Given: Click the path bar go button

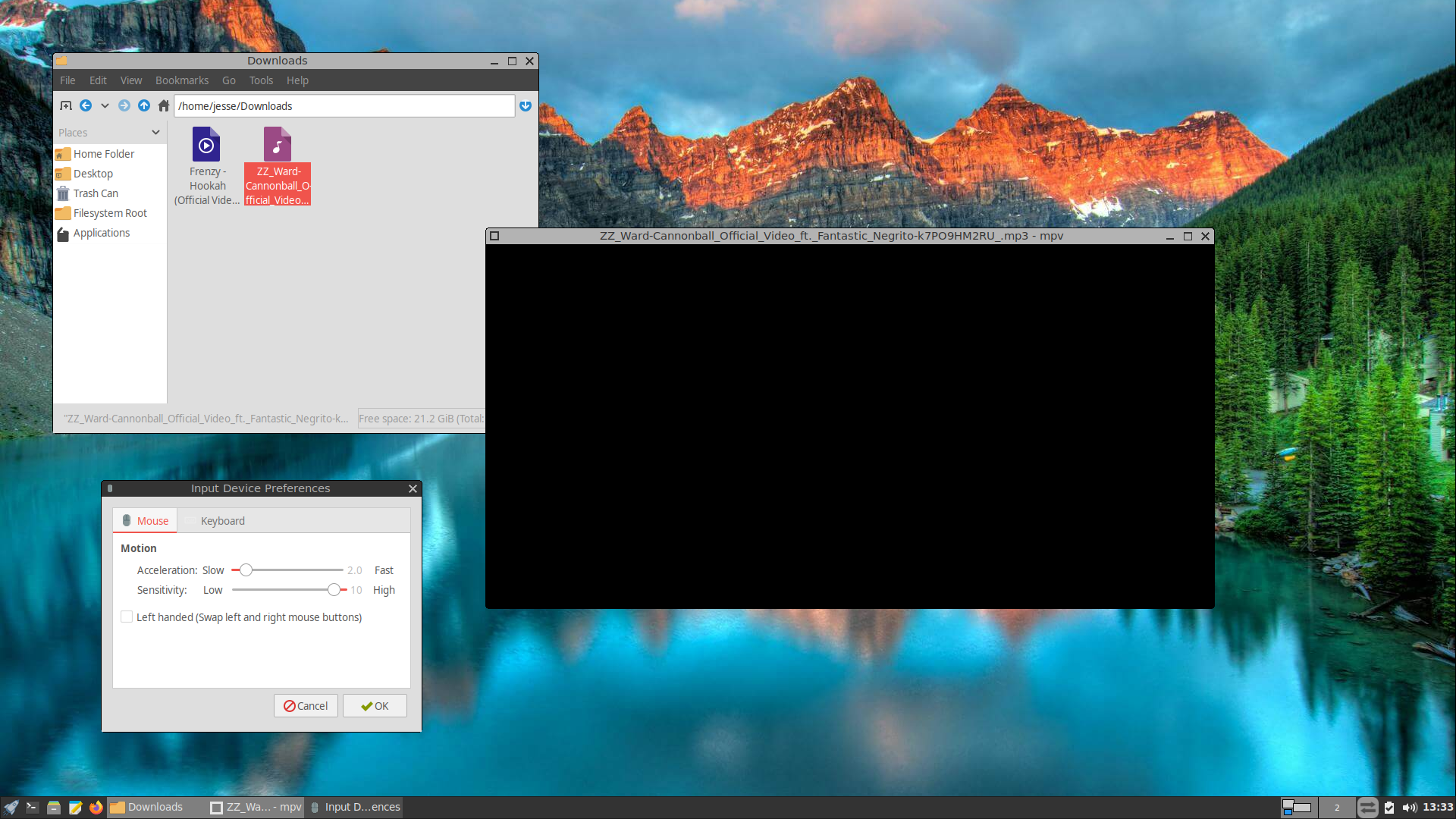Looking at the screenshot, I should 526,106.
